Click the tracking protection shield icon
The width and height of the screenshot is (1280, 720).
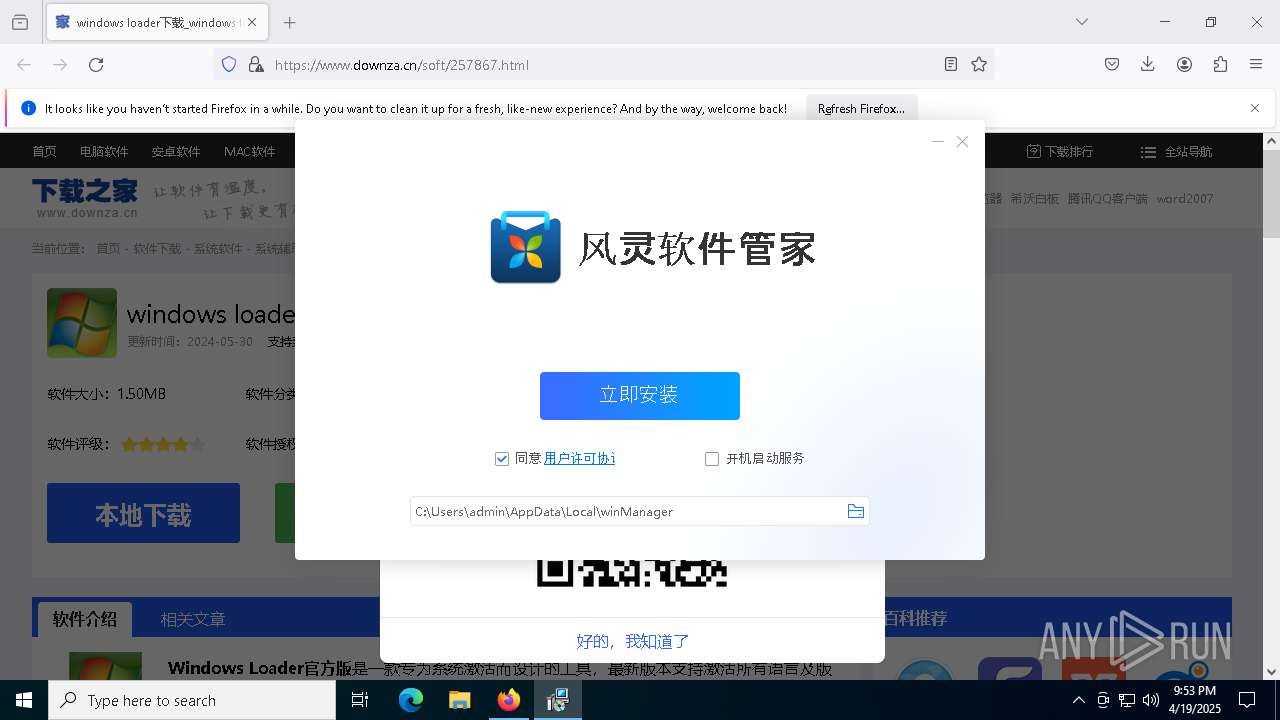229,64
